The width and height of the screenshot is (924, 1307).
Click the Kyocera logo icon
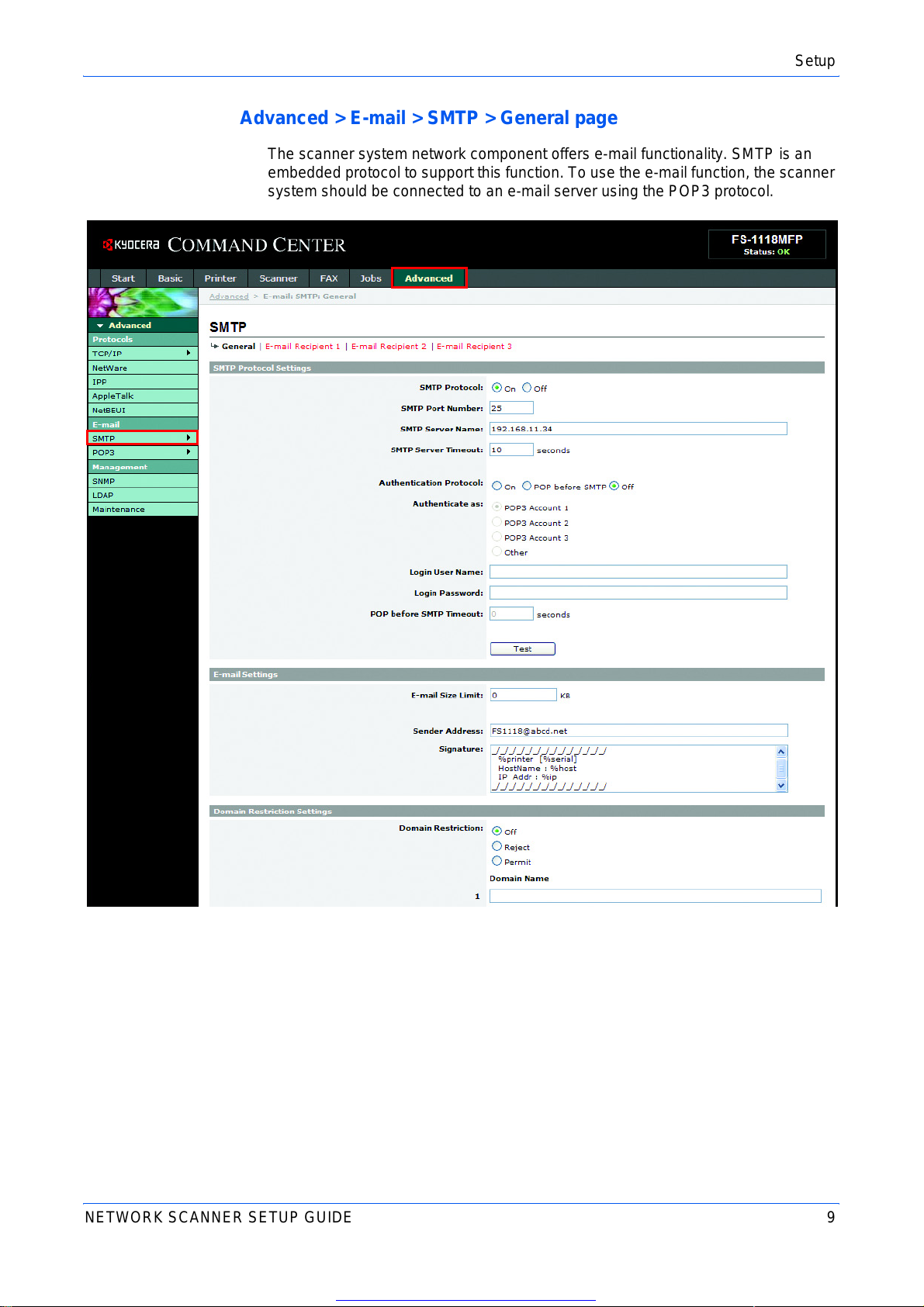click(109, 245)
